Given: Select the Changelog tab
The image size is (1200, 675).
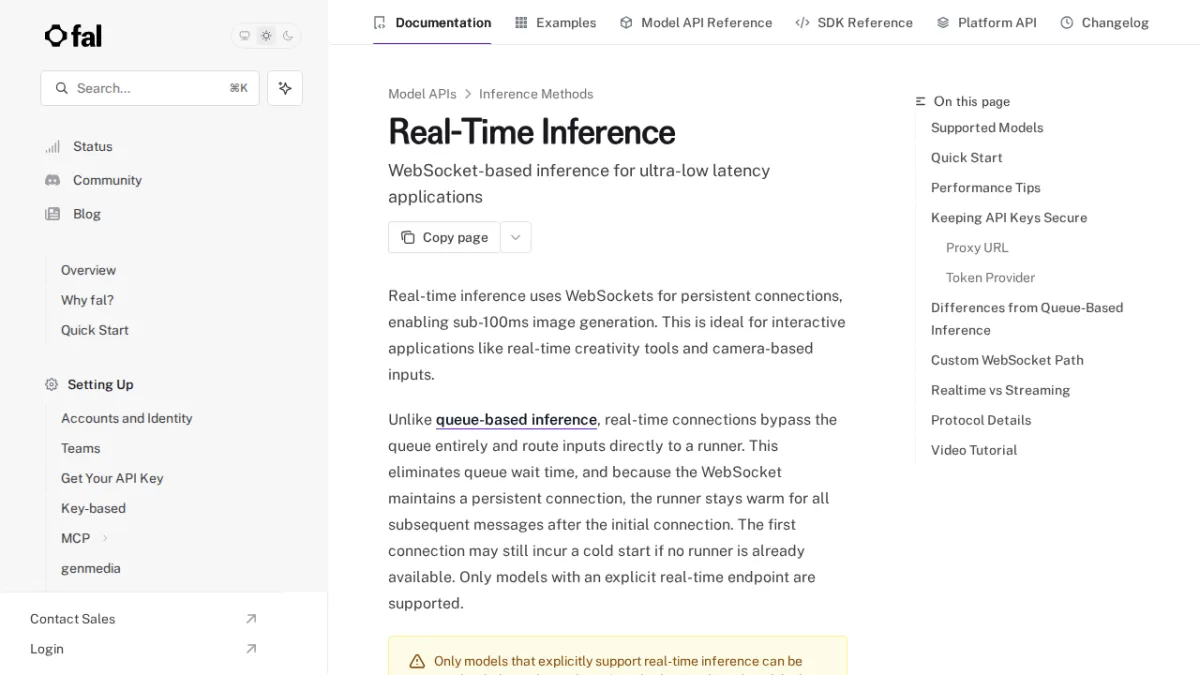Looking at the screenshot, I should [1105, 22].
